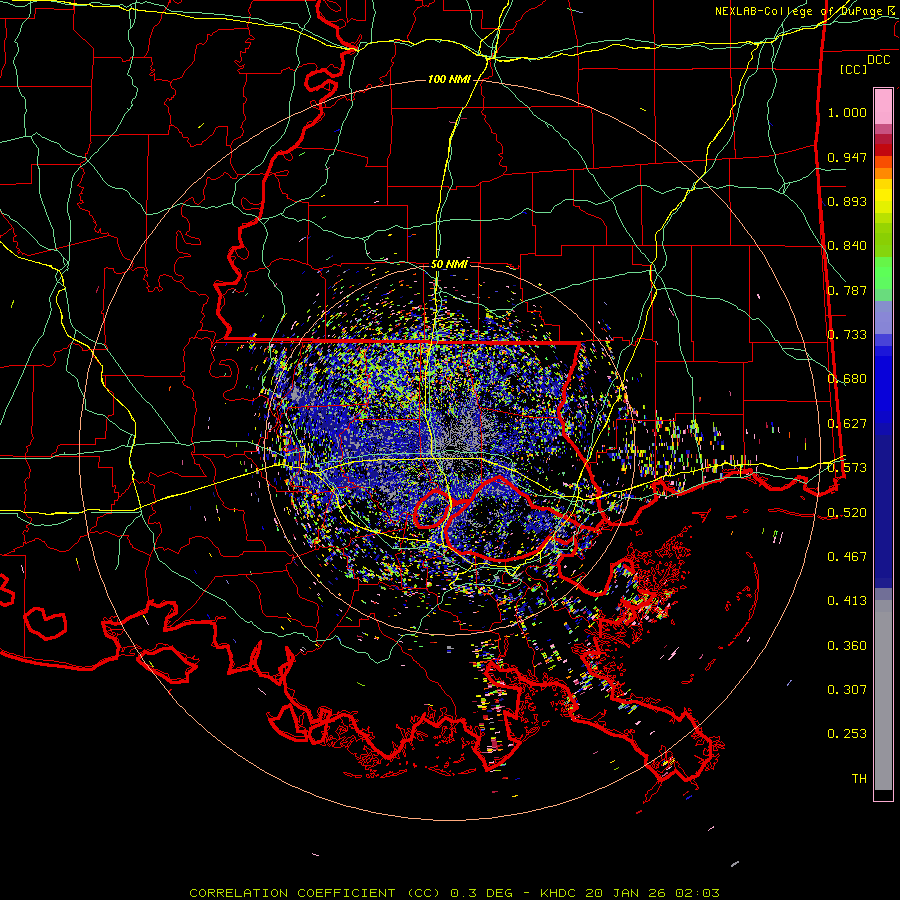Viewport: 900px width, 900px height.
Task: Select the 0.307 scale value
Action: [x=847, y=690]
